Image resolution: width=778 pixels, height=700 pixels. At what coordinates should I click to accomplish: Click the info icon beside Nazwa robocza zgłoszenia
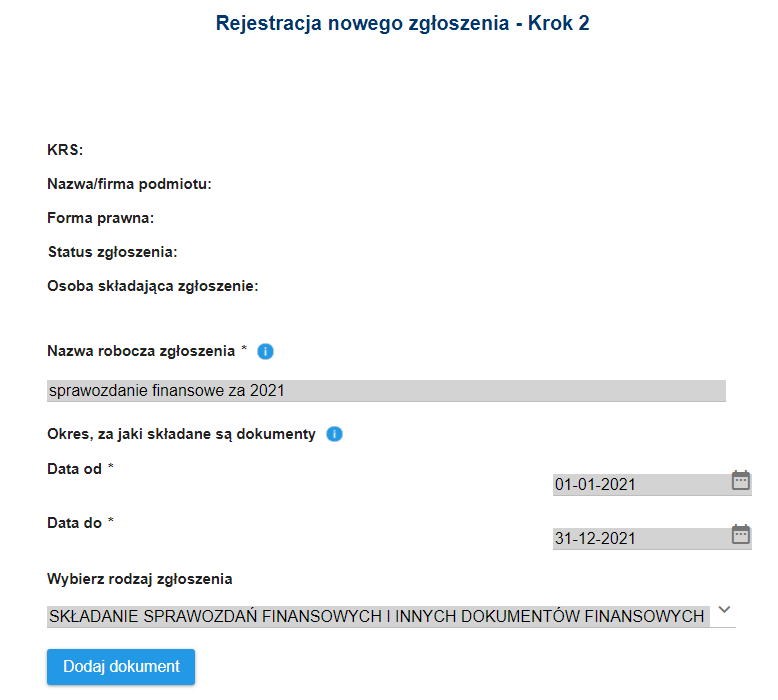coord(265,351)
